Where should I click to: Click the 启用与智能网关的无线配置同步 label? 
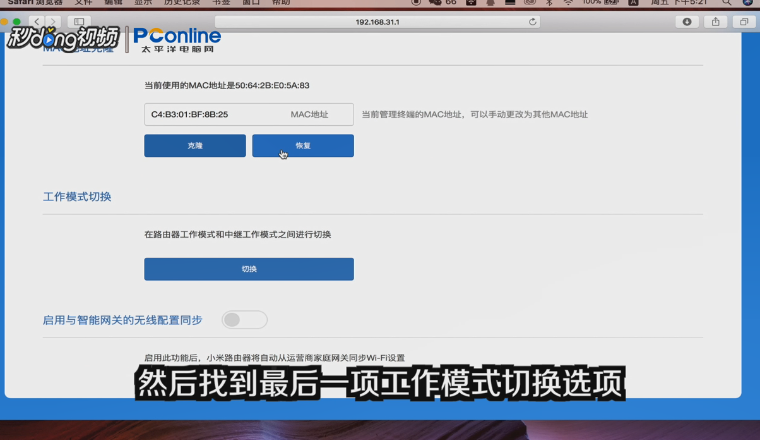click(122, 320)
